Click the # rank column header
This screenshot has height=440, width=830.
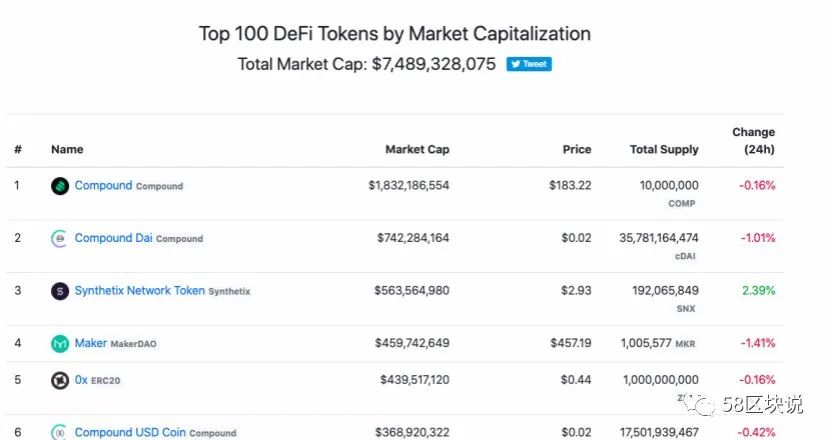18,150
